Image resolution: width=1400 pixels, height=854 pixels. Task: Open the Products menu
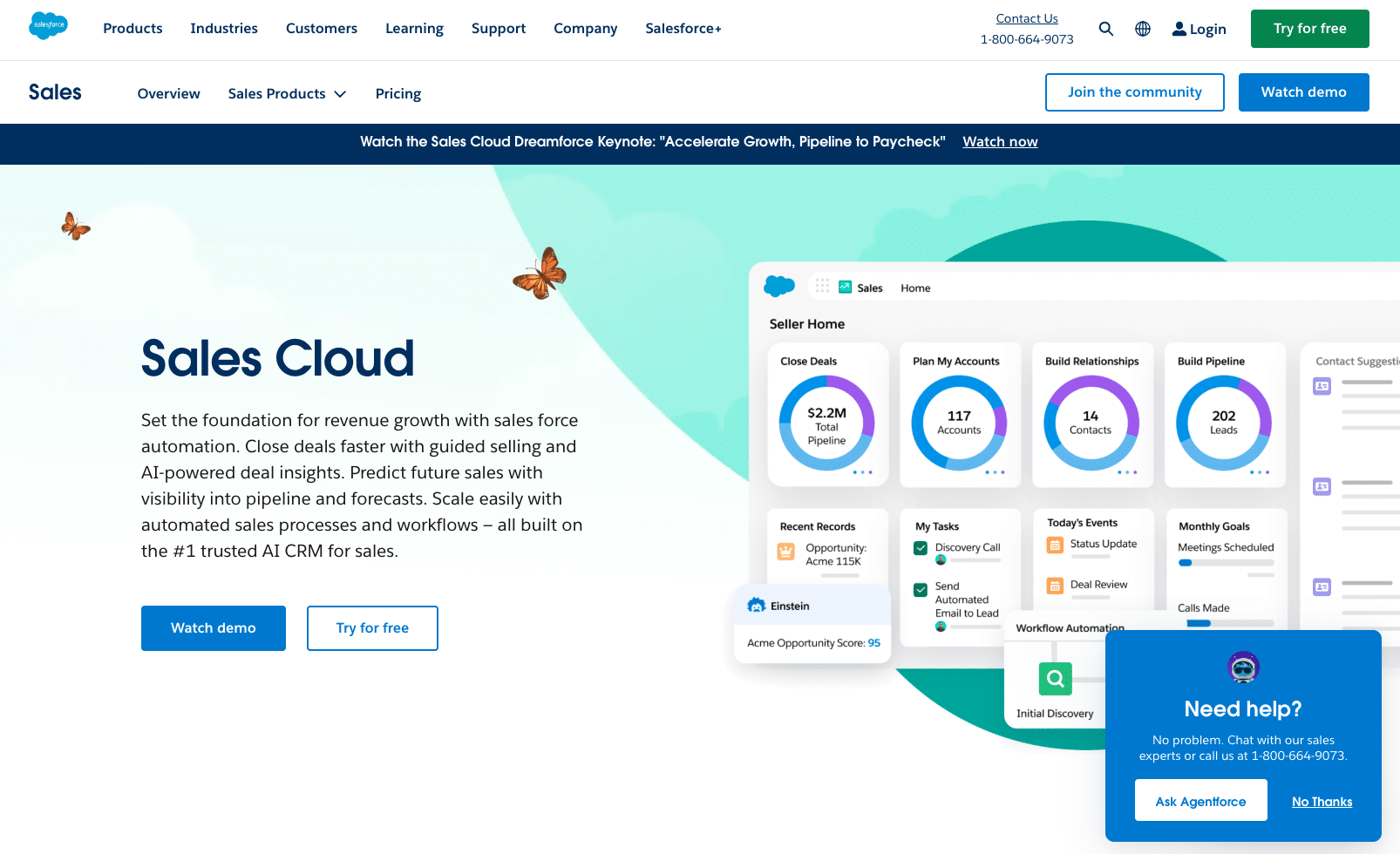click(133, 29)
